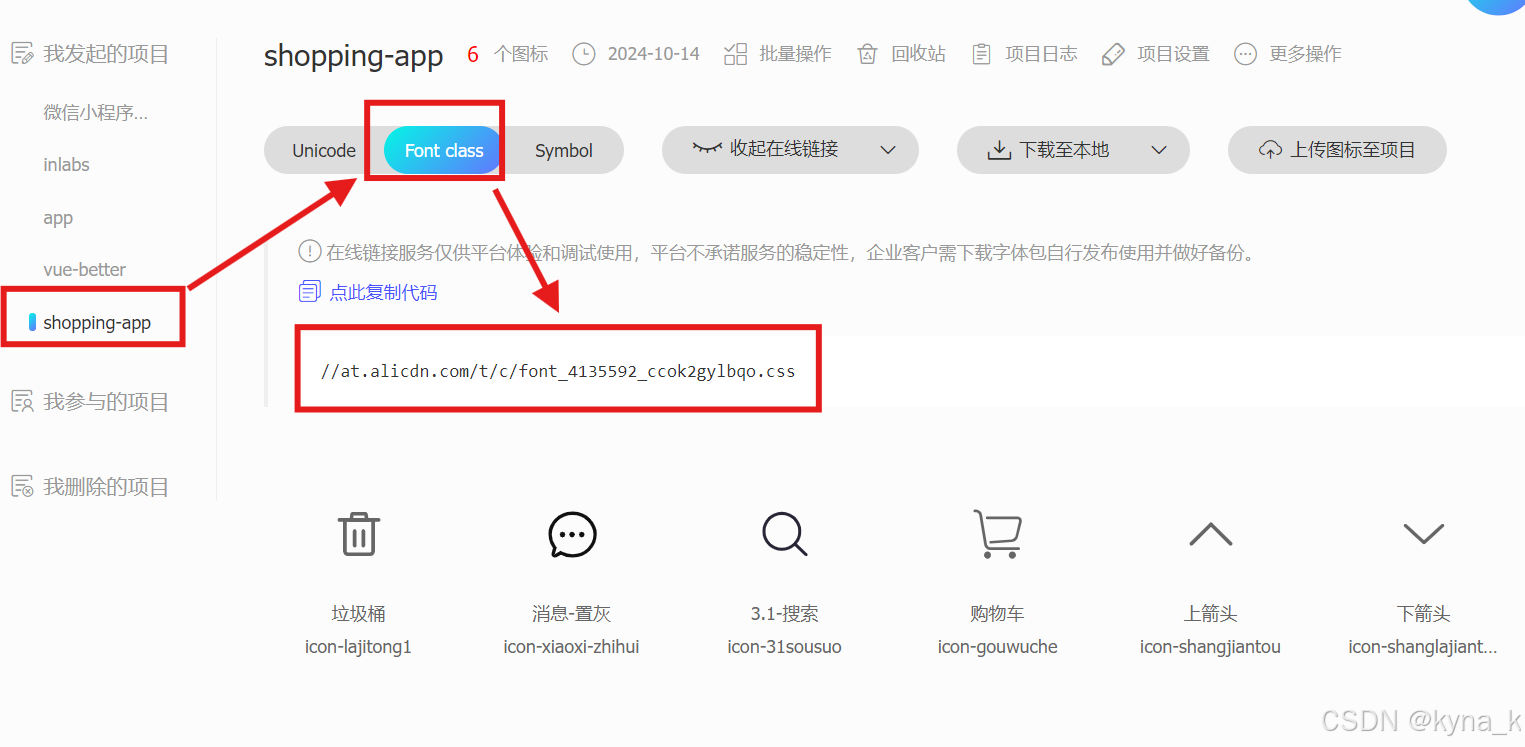Click the pencil icon for 项目设置

pos(1113,54)
